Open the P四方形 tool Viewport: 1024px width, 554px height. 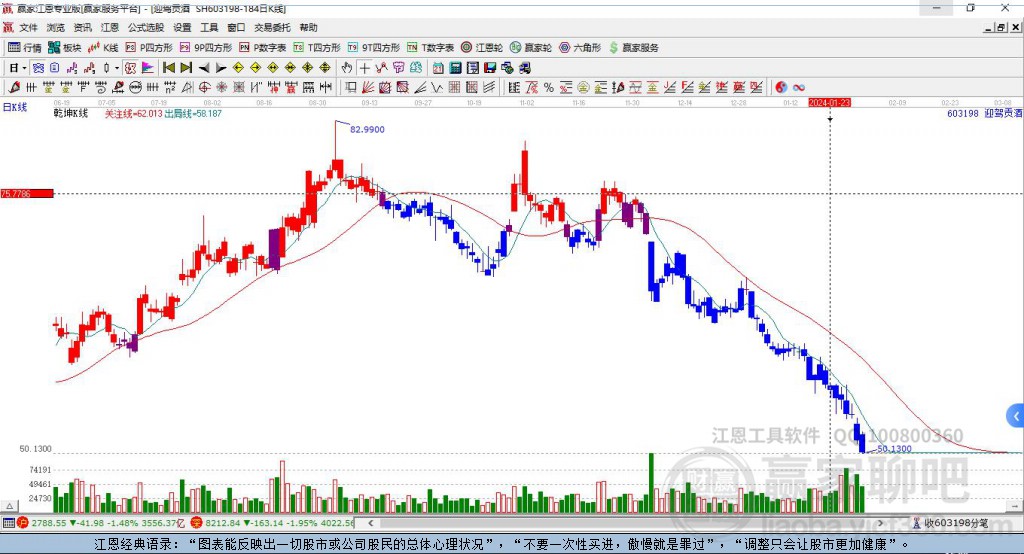coord(149,48)
